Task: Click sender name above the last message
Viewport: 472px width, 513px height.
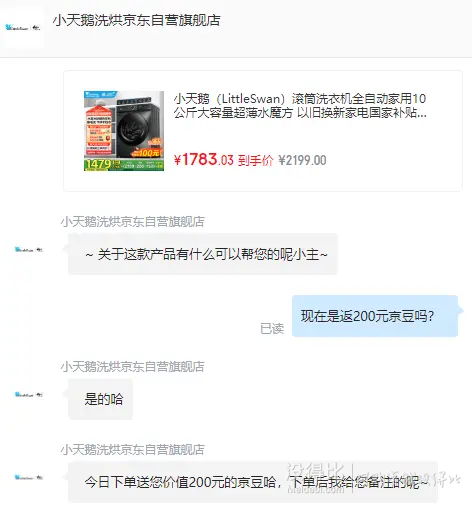Action: pos(132,450)
